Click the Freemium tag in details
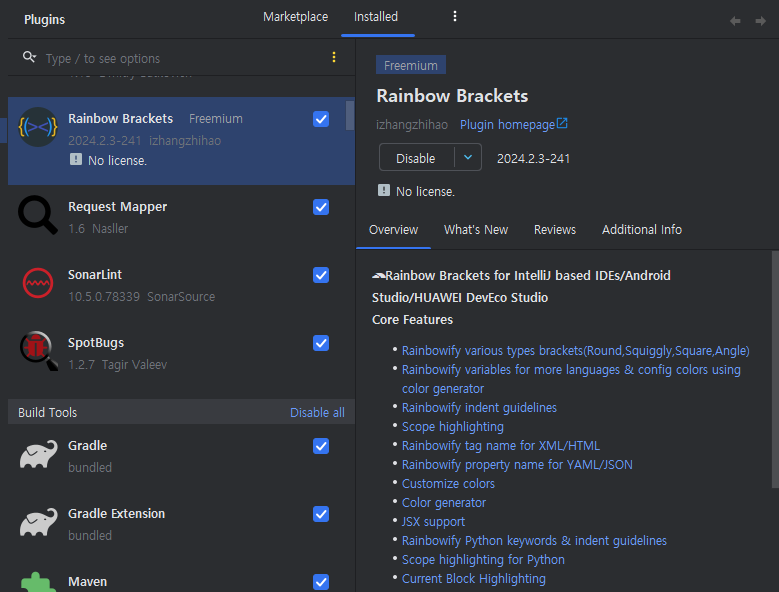This screenshot has height=592, width=779. click(410, 65)
